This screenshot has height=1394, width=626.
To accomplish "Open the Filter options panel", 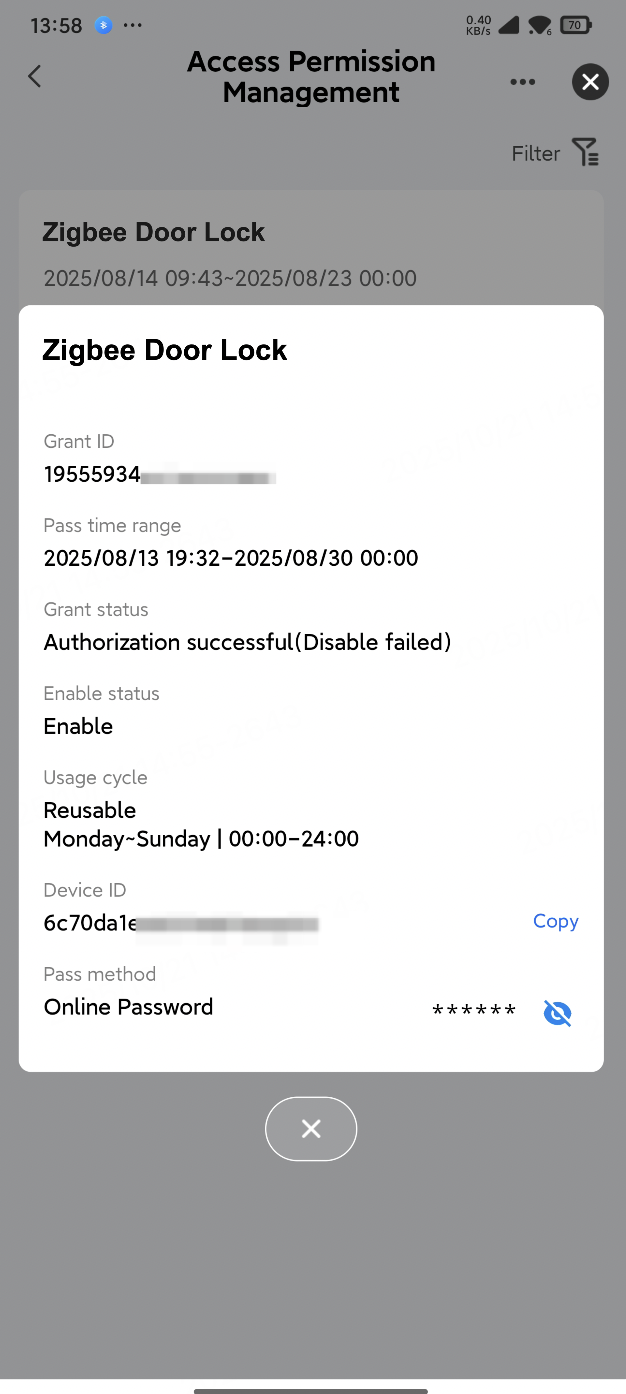I will pos(536,153).
